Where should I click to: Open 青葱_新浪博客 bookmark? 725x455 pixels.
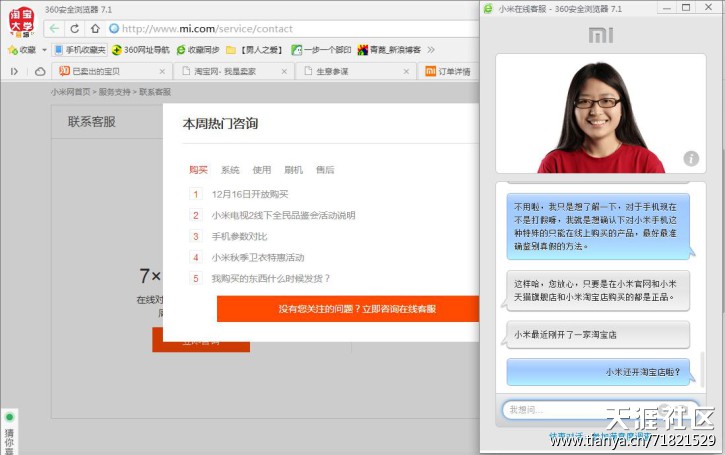coord(389,50)
